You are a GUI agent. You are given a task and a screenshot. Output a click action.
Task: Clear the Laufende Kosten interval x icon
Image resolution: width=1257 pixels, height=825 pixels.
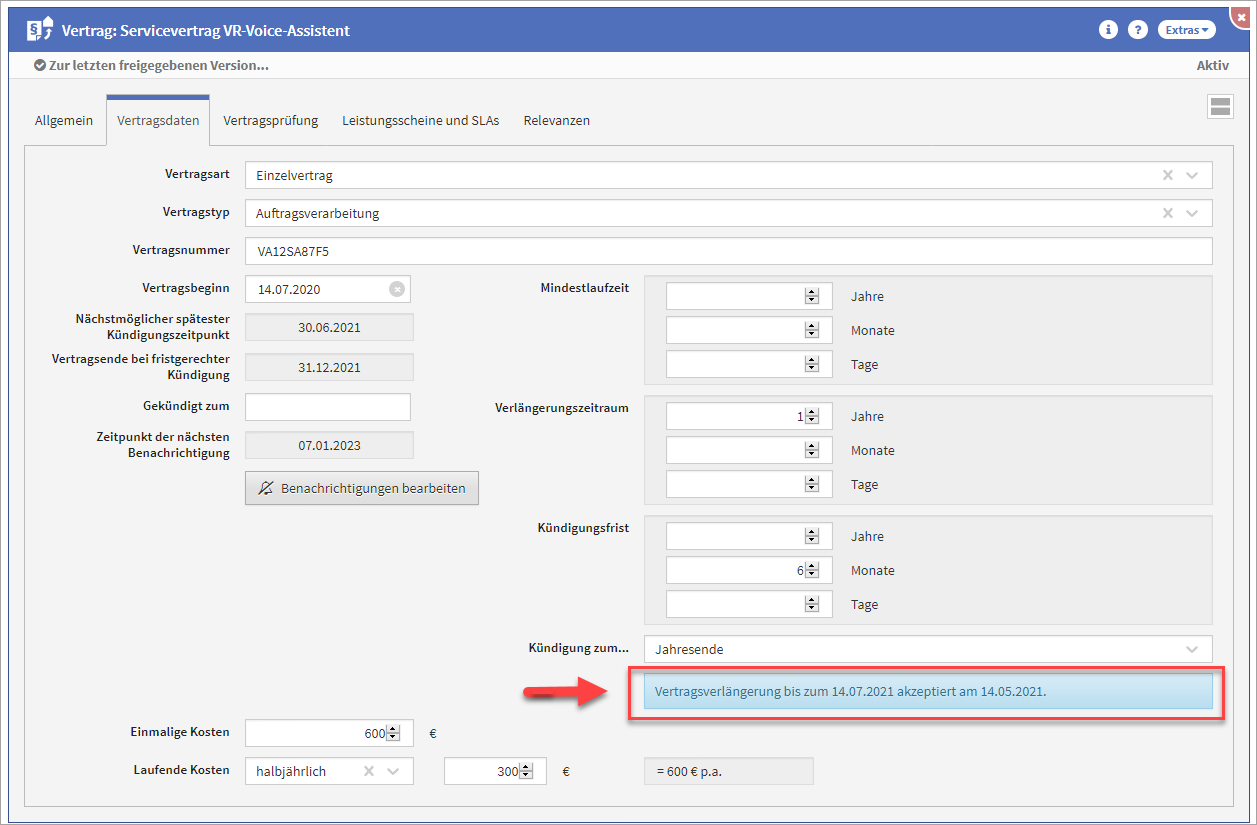(368, 771)
